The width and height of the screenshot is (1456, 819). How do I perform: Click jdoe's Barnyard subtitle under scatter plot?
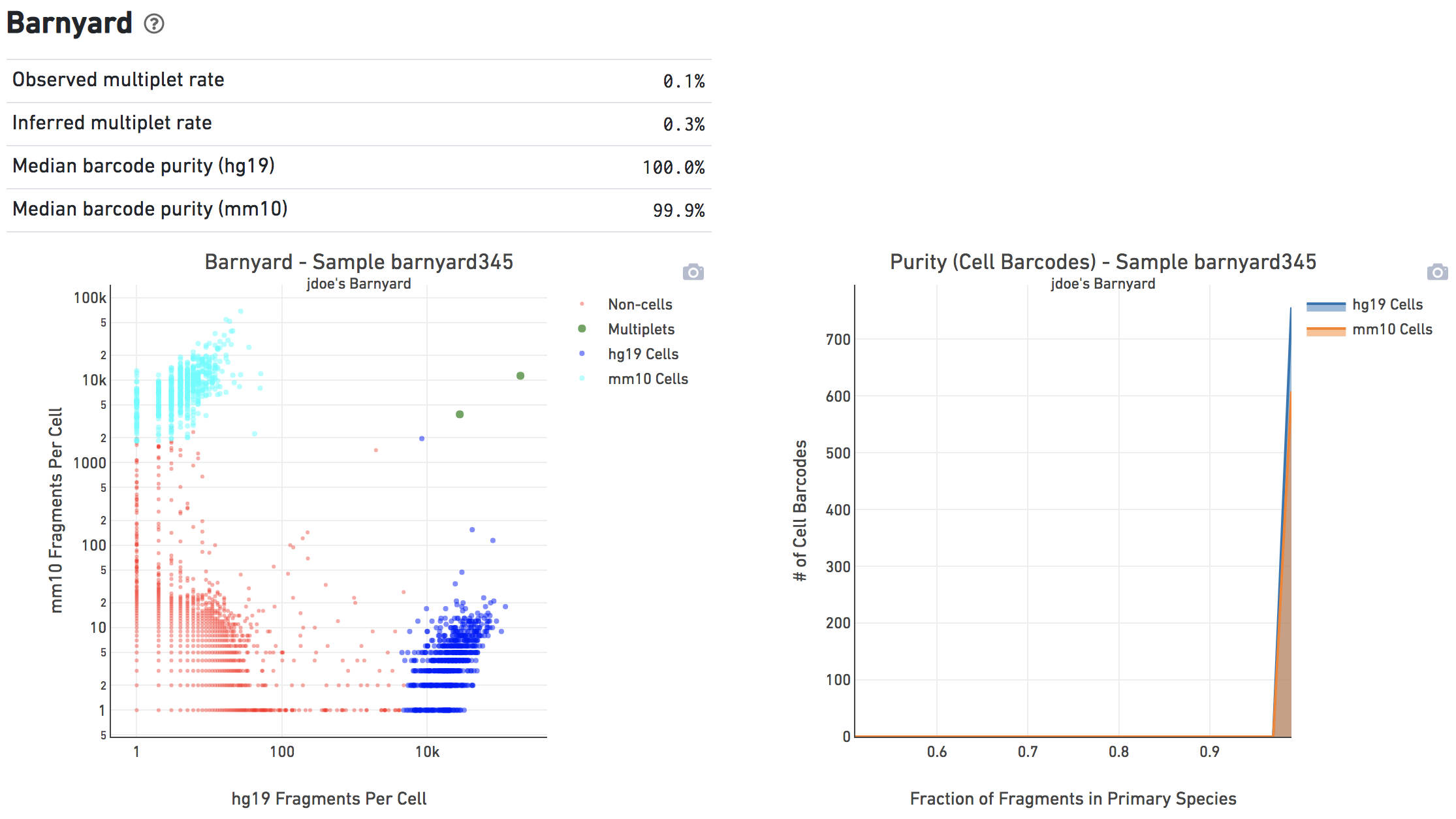(x=358, y=283)
